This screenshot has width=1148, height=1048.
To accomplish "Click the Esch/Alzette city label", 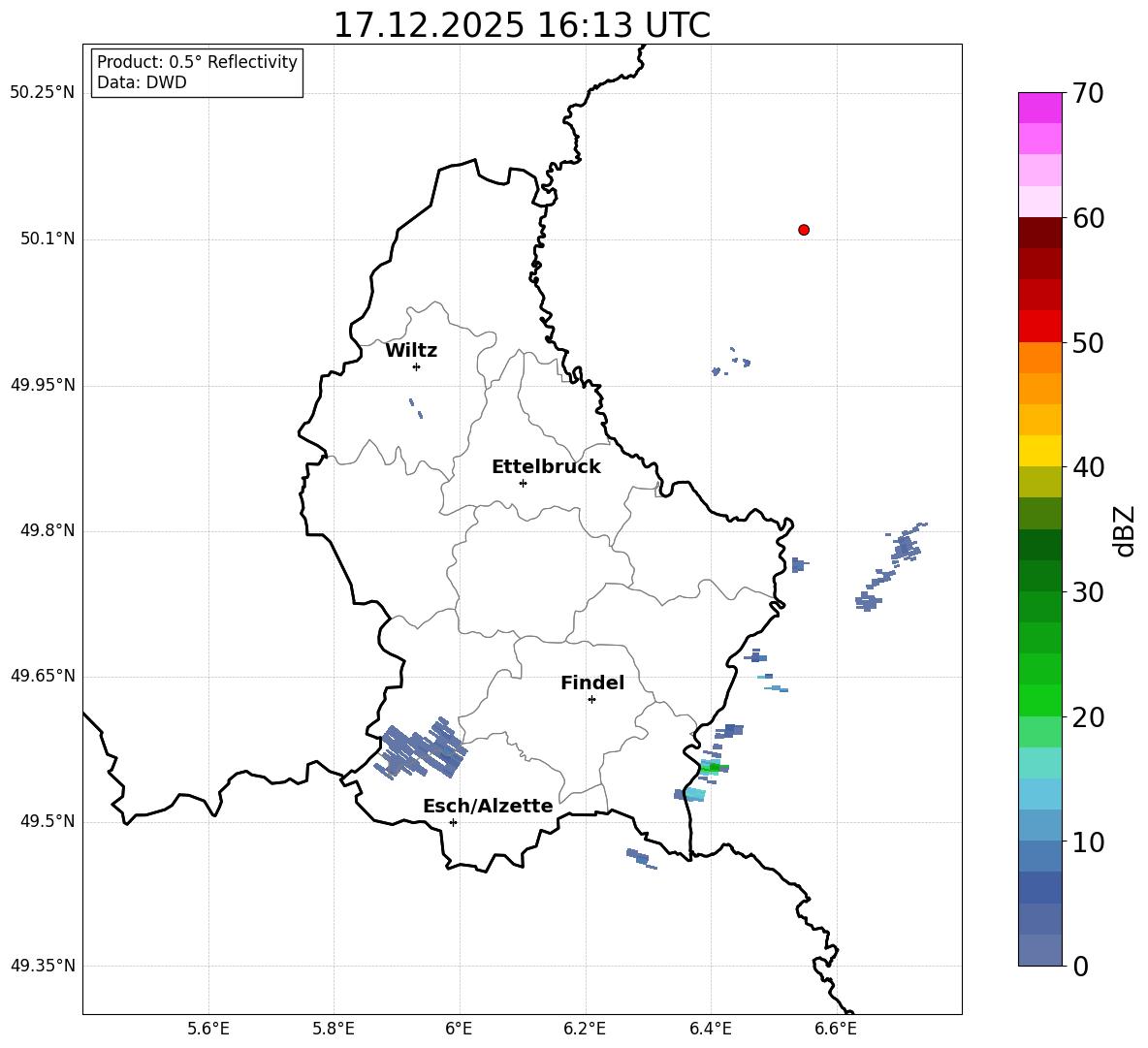I will point(489,806).
